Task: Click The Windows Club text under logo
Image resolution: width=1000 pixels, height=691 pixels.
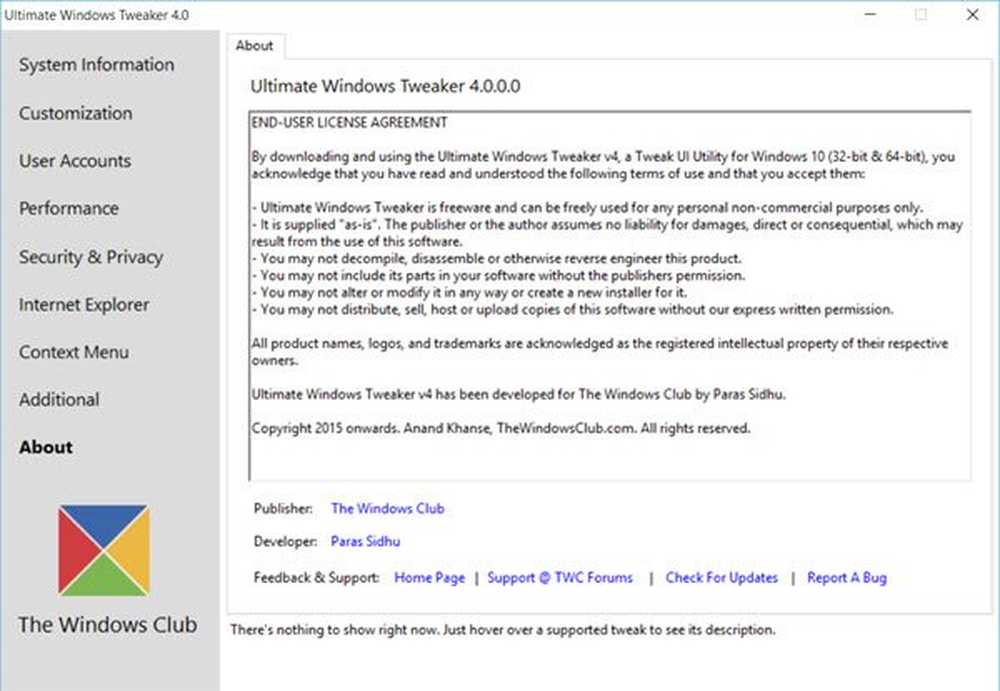Action: pos(108,625)
